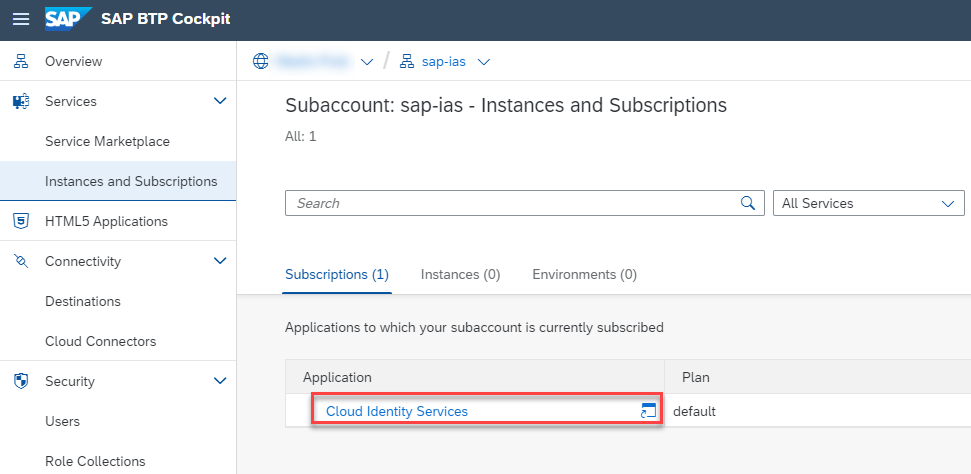Screen dimensions: 971x474
Task: Switch to the Instances (0) tab
Action: (x=460, y=274)
